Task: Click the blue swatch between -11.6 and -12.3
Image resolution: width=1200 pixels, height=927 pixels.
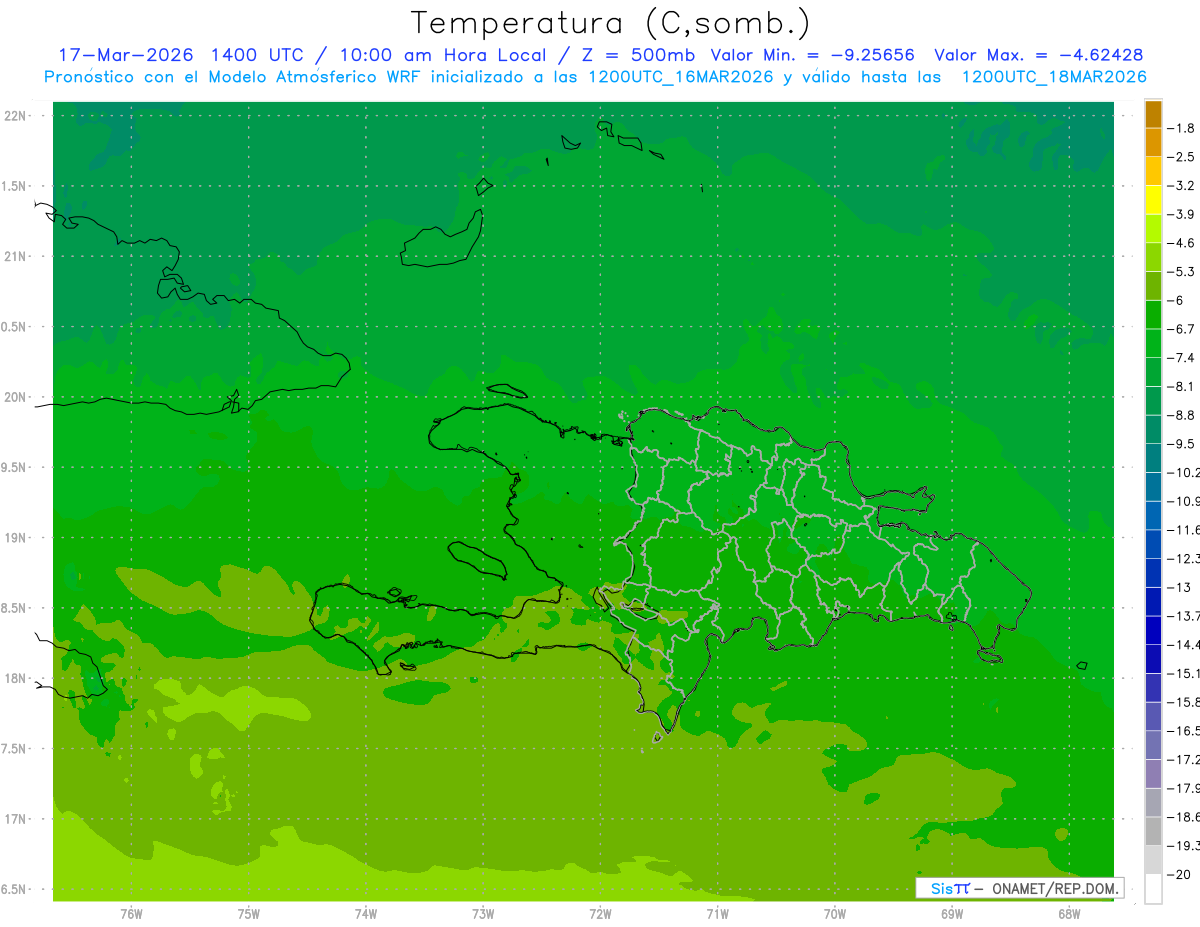Action: [1153, 544]
